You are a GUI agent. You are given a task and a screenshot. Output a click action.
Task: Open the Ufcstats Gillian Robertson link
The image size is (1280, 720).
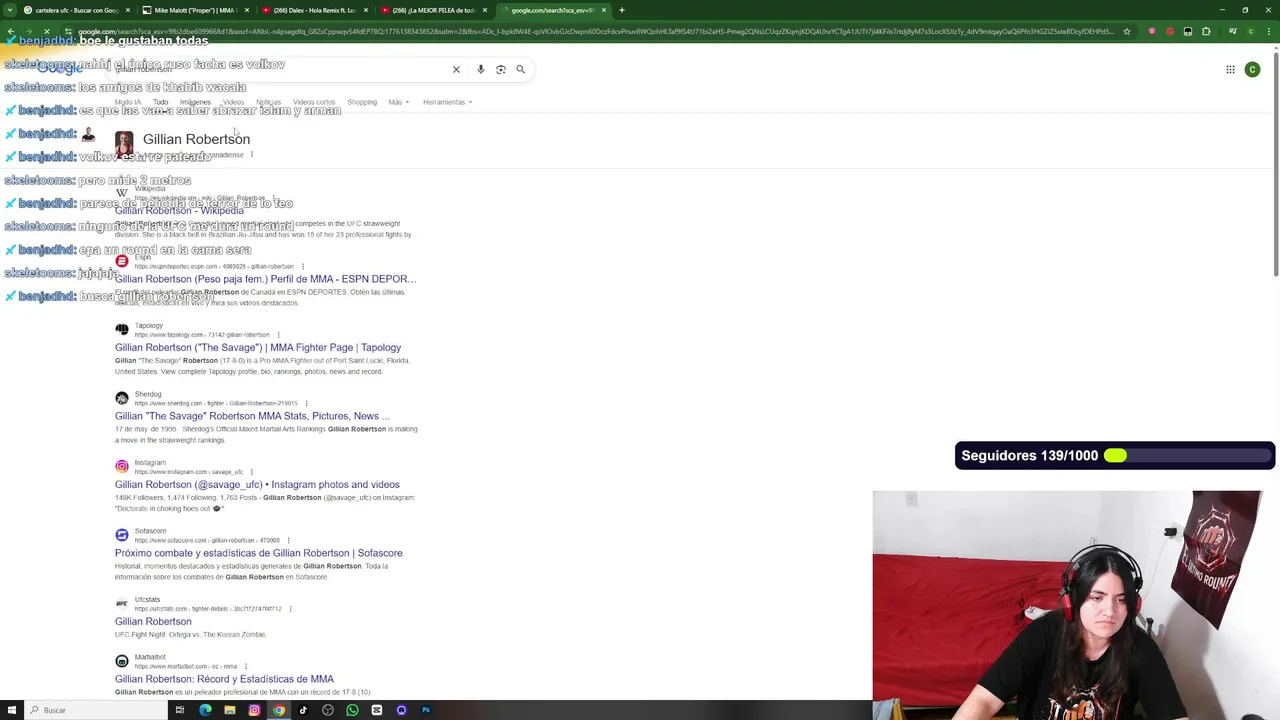click(153, 622)
